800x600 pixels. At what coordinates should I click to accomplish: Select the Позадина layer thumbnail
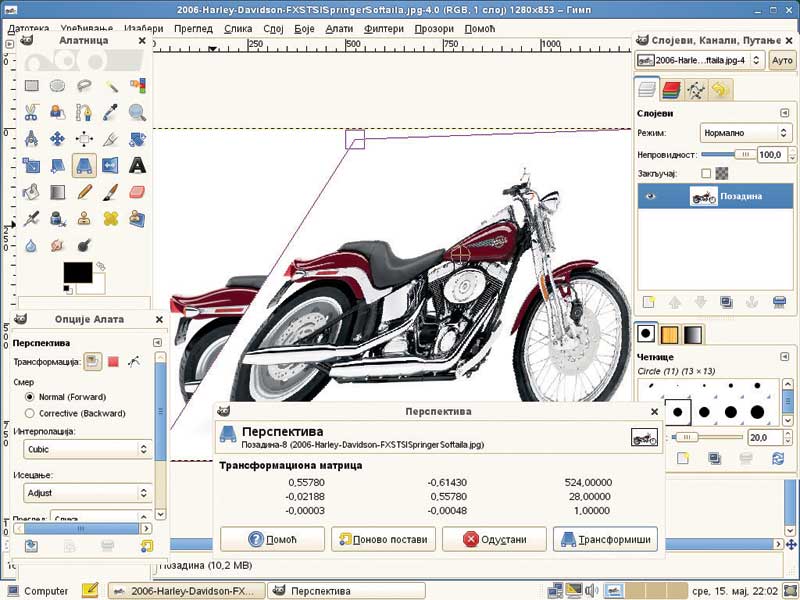(x=704, y=196)
